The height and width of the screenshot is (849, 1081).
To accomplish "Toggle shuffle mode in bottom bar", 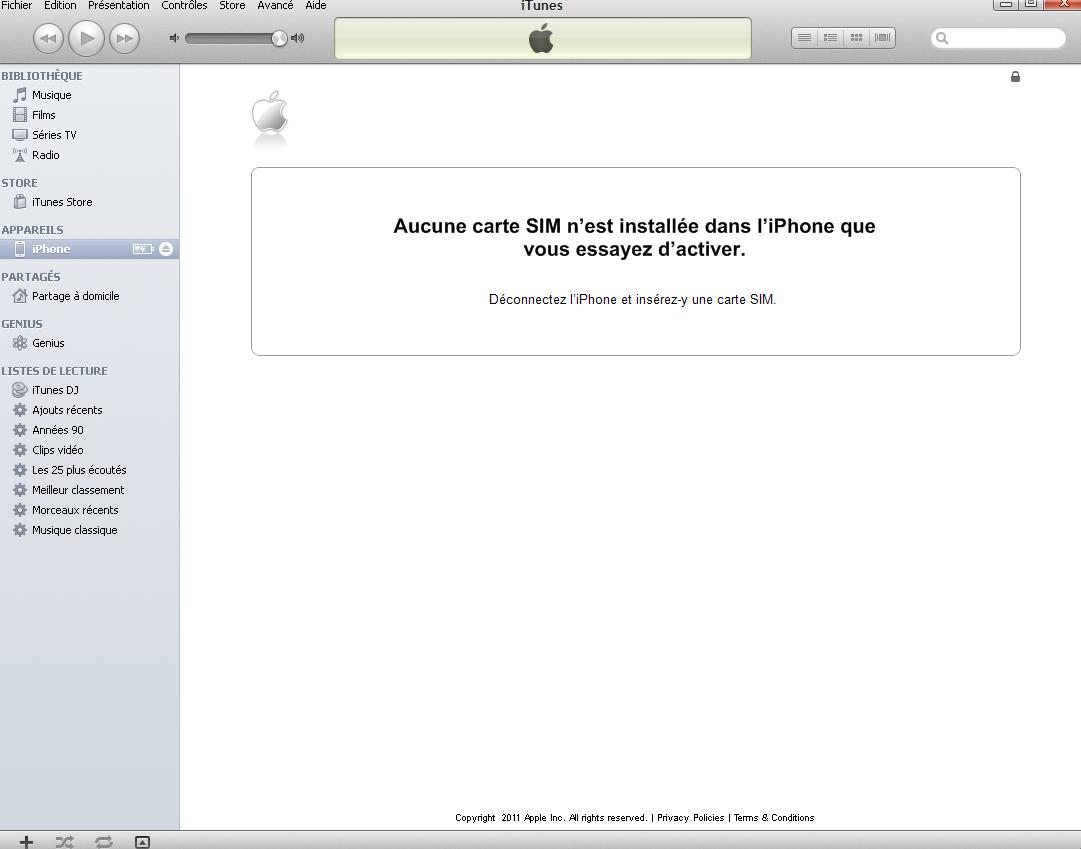I will (x=65, y=841).
